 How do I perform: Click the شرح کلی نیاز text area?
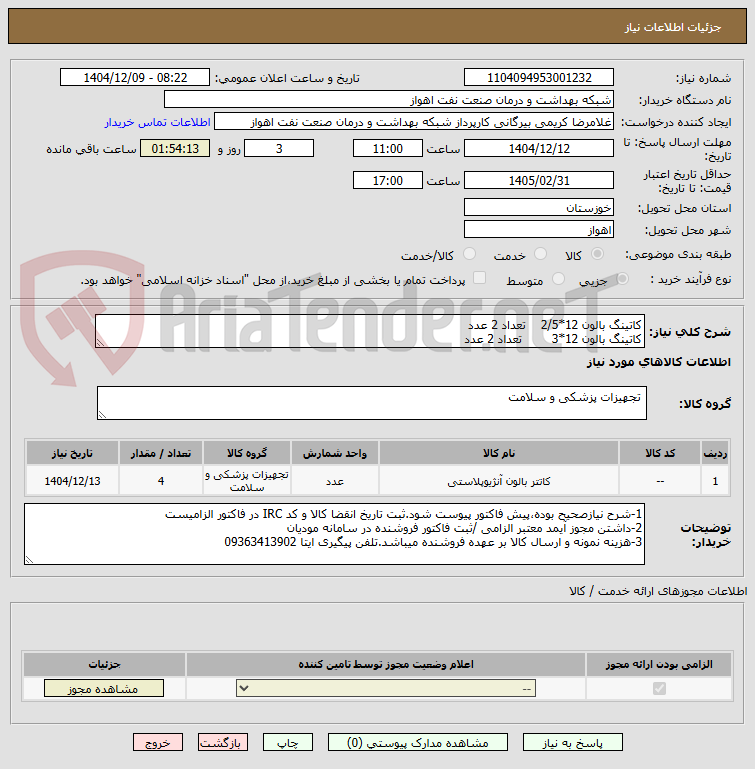(370, 332)
